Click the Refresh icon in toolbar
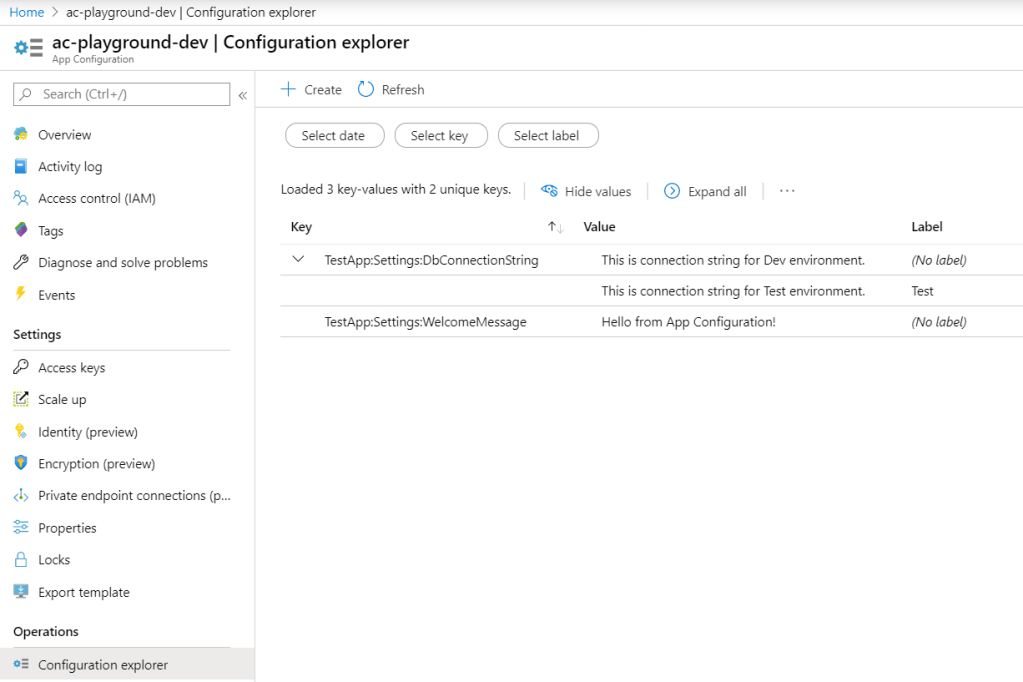This screenshot has height=682, width=1023. 366,89
